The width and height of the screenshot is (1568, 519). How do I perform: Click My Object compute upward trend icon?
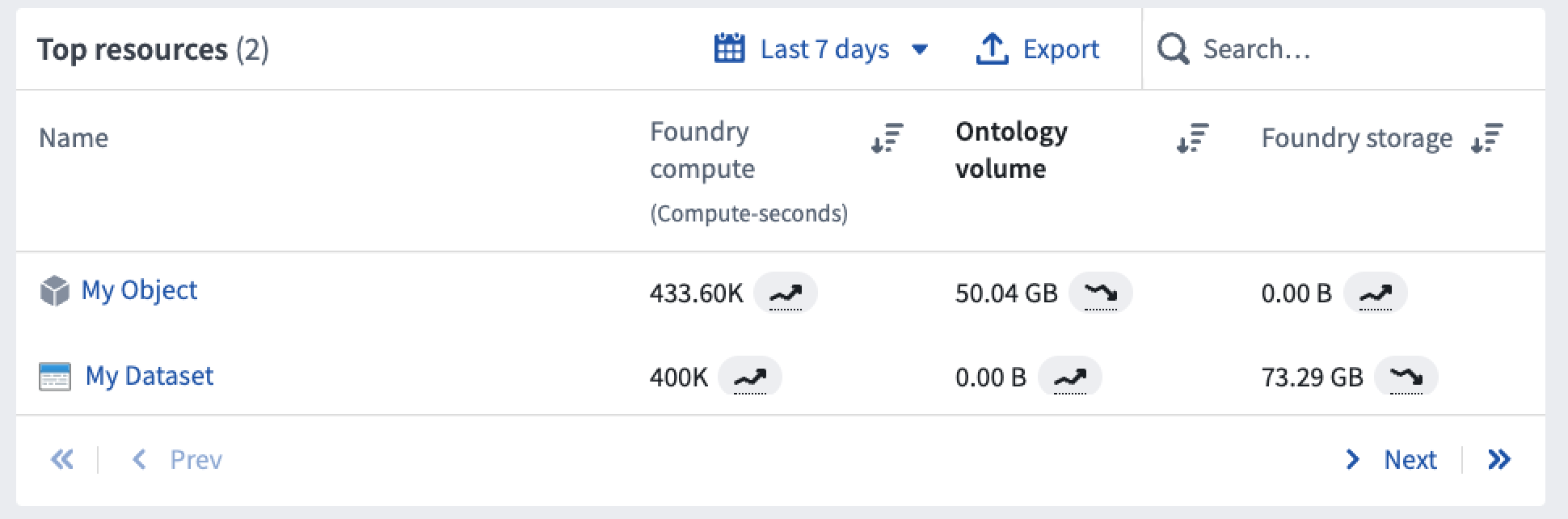tap(785, 293)
